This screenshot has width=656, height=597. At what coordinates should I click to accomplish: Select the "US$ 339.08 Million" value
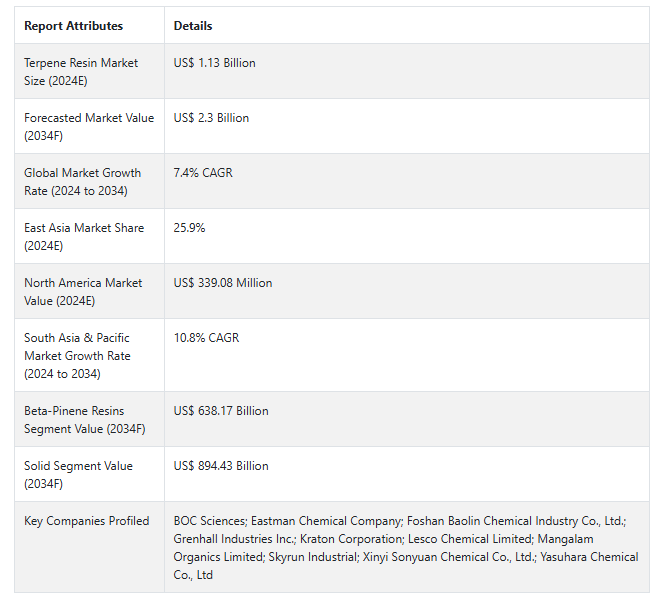[223, 283]
